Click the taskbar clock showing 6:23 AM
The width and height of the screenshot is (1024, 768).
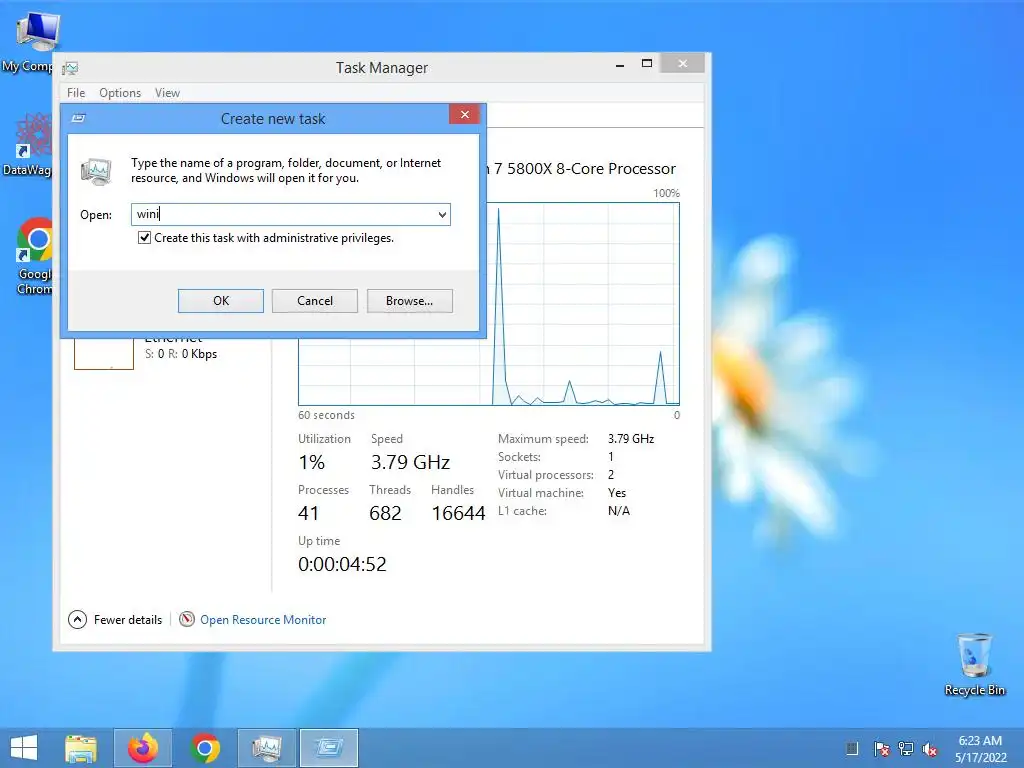[980, 749]
